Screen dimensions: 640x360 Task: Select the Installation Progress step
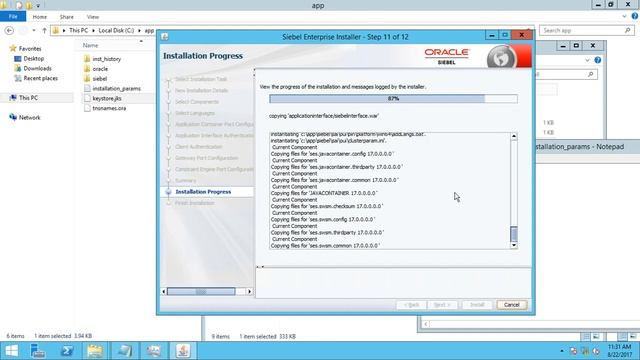point(203,192)
